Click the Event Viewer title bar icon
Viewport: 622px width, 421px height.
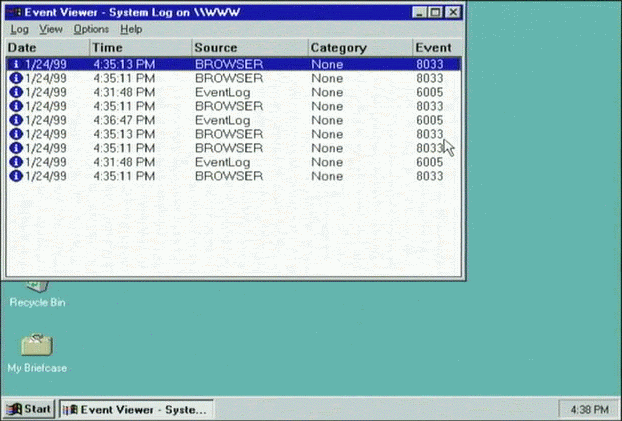click(x=14, y=12)
